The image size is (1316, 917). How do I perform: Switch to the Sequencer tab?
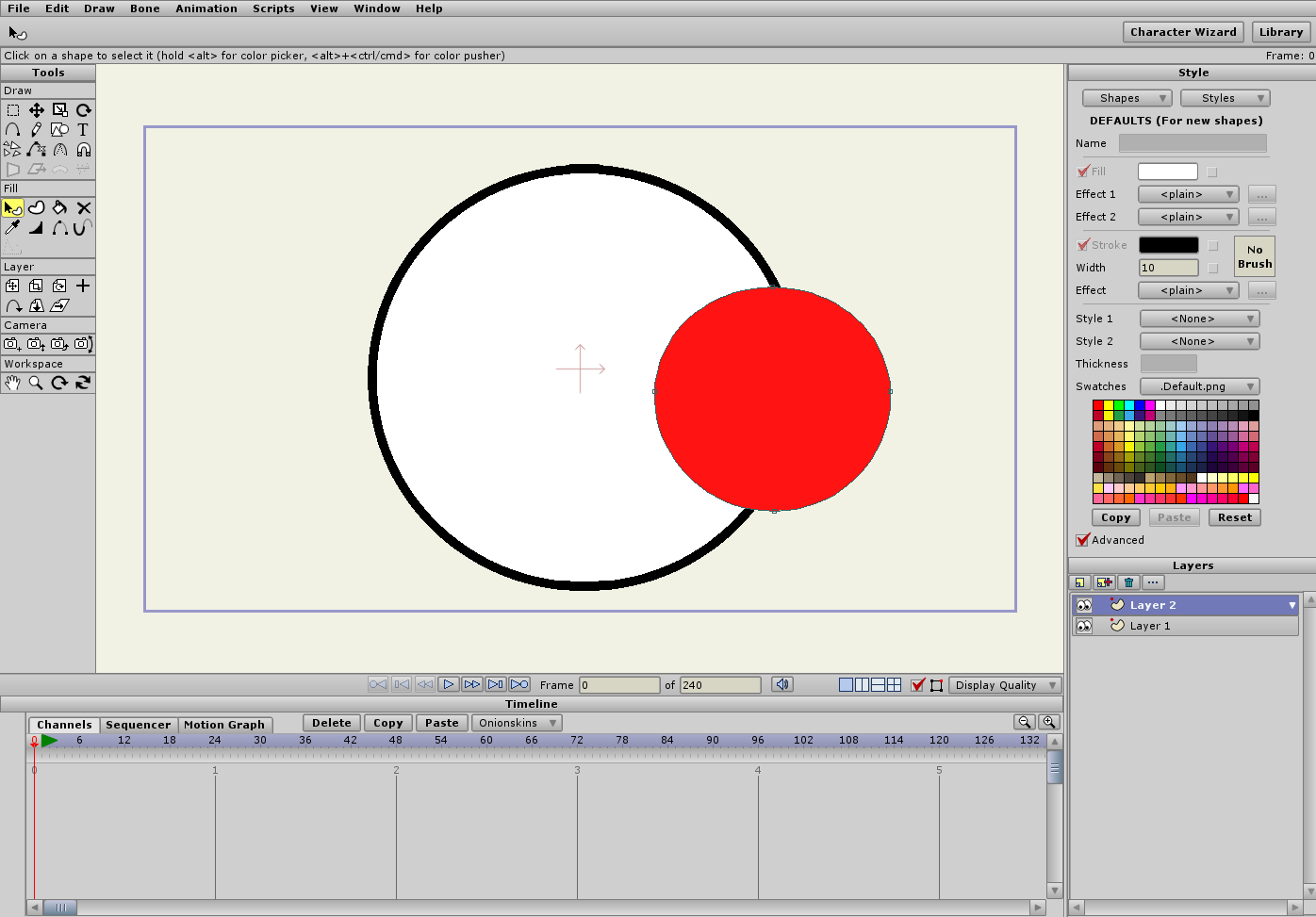[x=139, y=725]
